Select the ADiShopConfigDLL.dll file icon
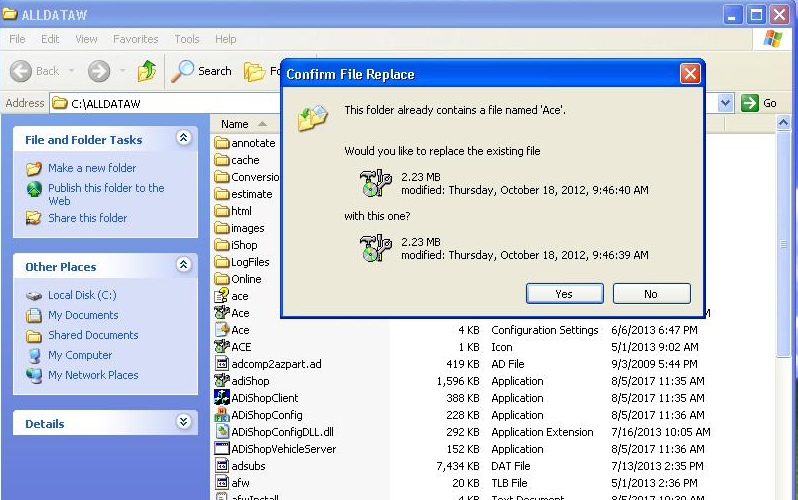Image resolution: width=798 pixels, height=500 pixels. (x=222, y=432)
